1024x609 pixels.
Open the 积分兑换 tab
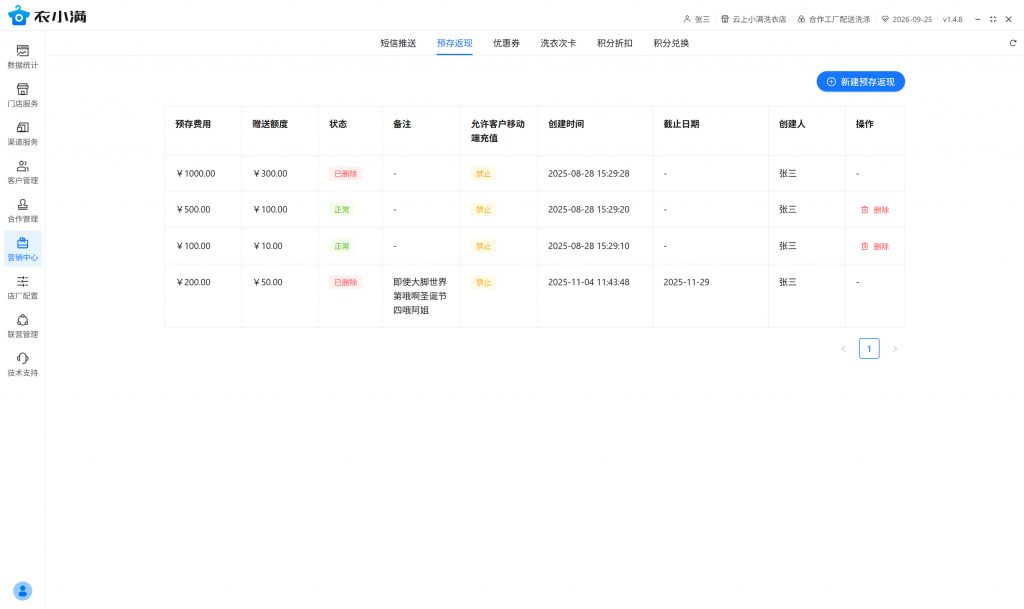pos(671,43)
